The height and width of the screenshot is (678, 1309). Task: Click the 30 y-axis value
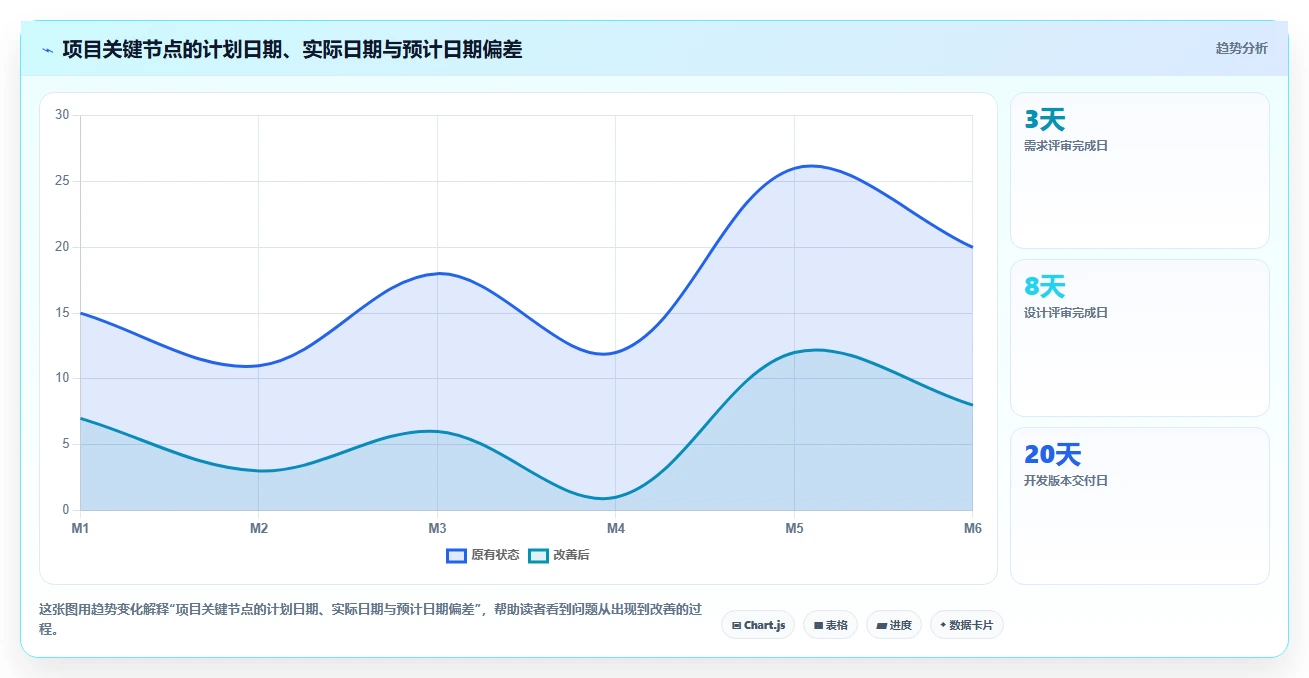pos(62,115)
